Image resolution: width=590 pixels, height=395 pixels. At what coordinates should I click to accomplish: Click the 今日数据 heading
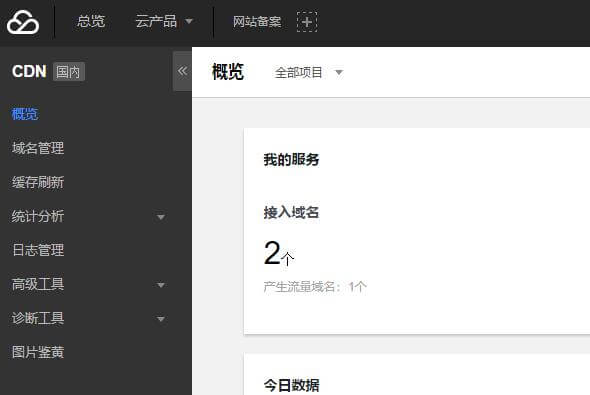292,386
